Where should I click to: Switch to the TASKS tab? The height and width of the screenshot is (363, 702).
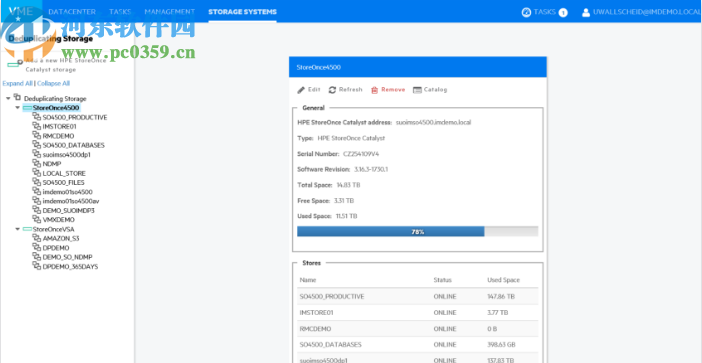tap(120, 12)
